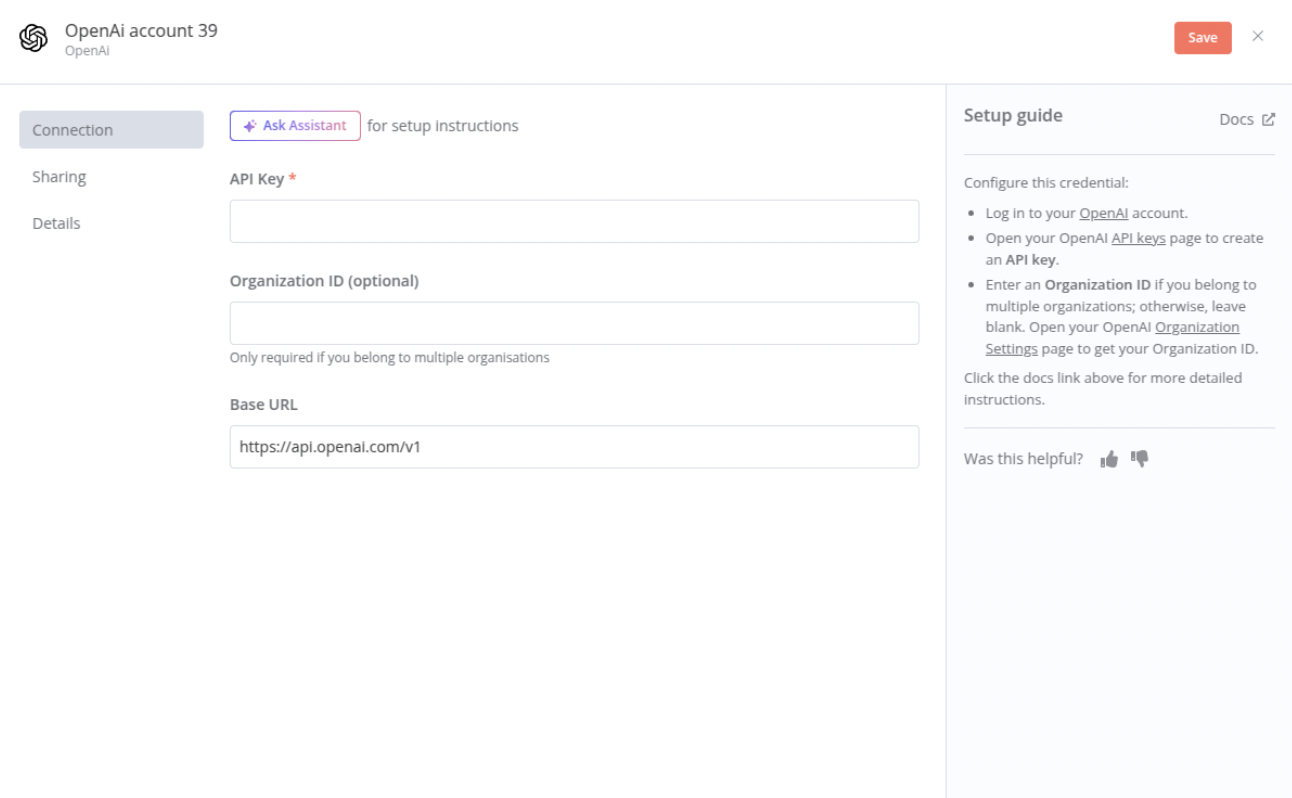Click the OpenAI logo icon
This screenshot has height=798, width=1292.
33,37
